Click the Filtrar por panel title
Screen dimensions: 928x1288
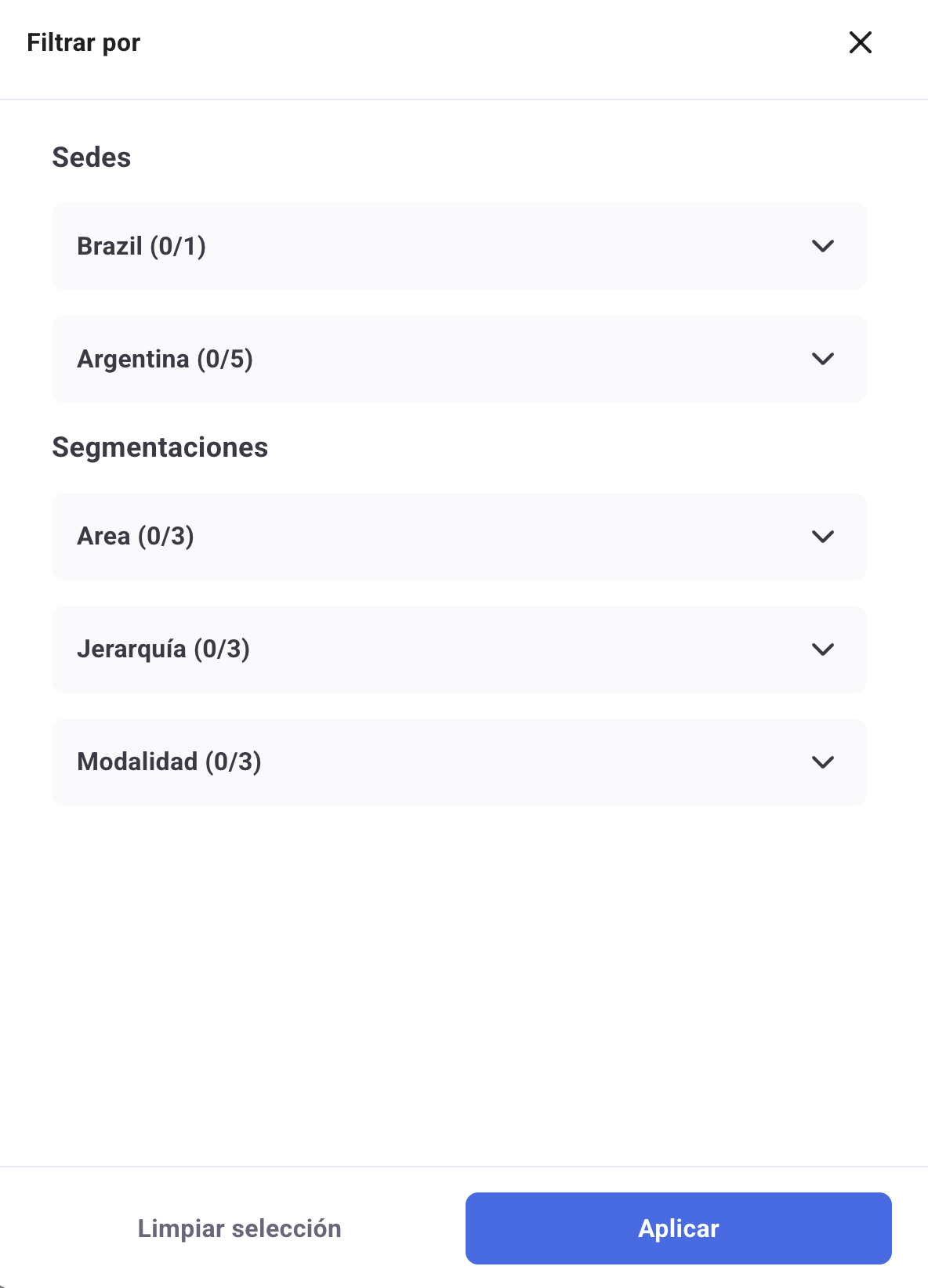(84, 42)
